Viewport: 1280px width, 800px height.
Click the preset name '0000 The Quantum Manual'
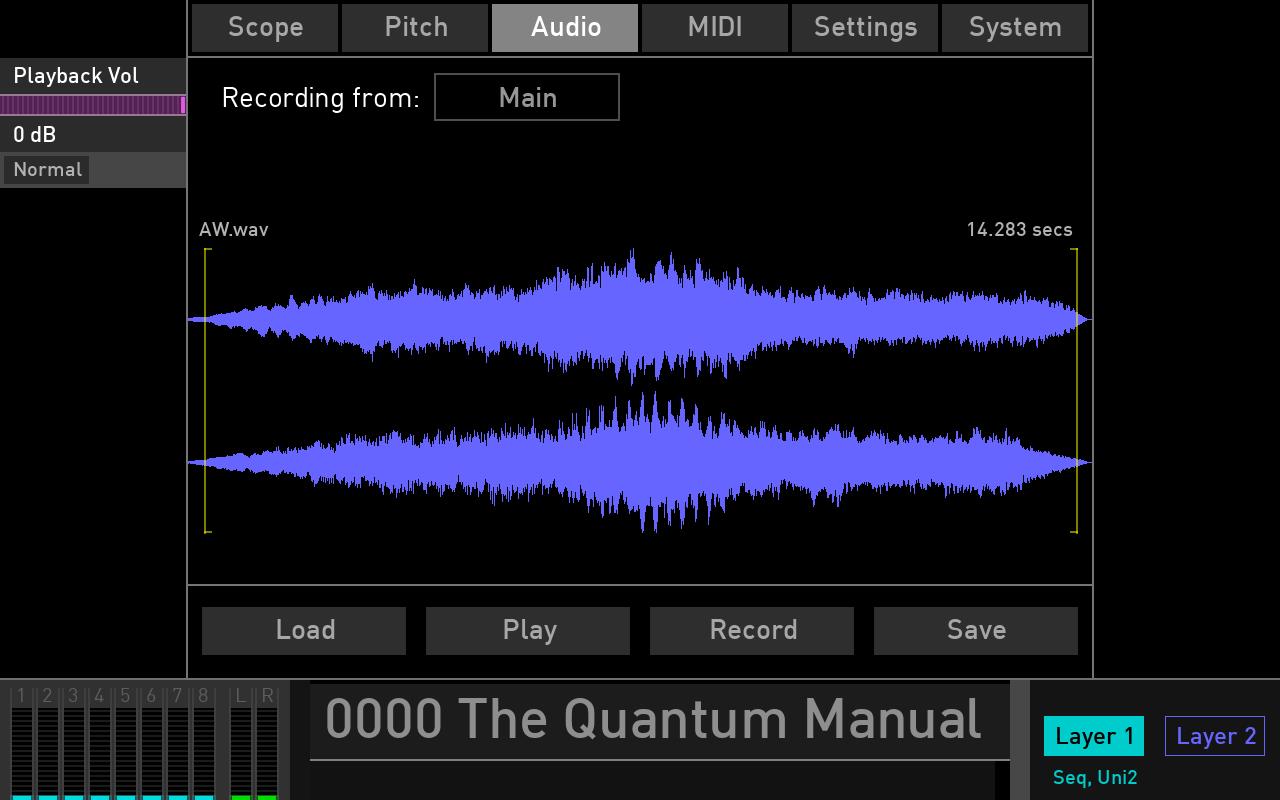[655, 719]
